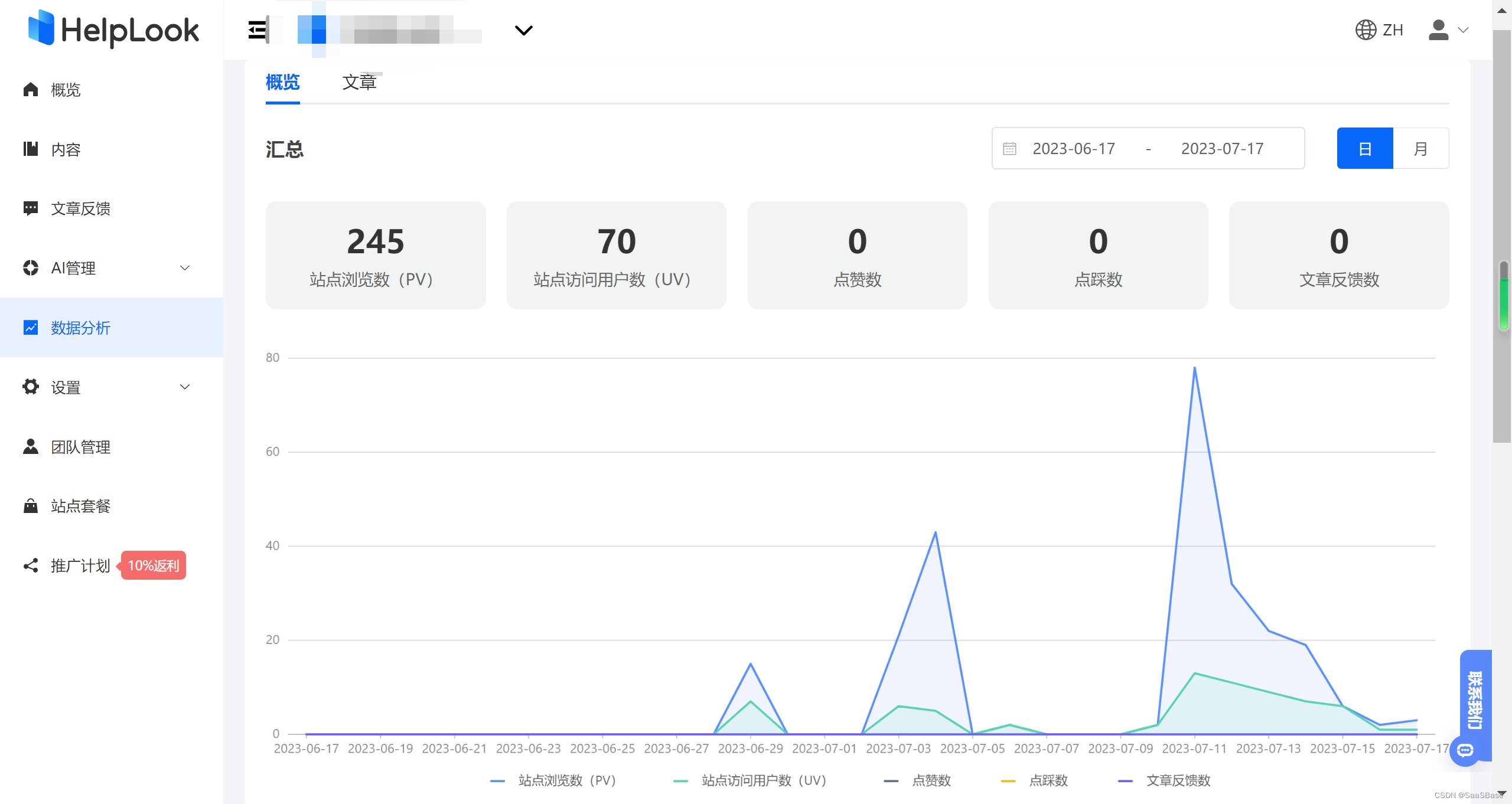Open the chat support bubble icon
The width and height of the screenshot is (1512, 804).
pyautogui.click(x=1465, y=750)
